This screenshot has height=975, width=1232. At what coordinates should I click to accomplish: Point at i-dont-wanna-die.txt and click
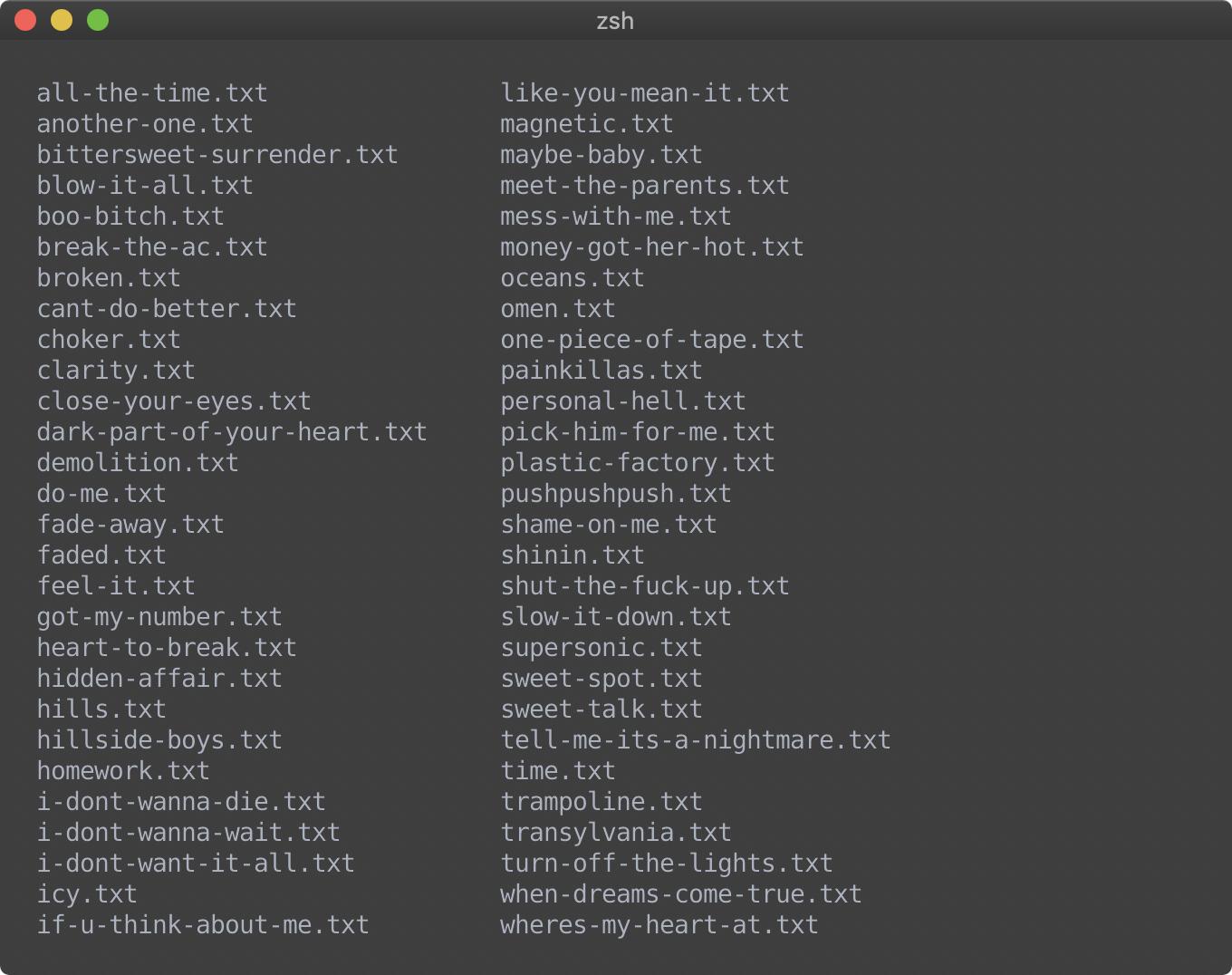click(x=181, y=802)
